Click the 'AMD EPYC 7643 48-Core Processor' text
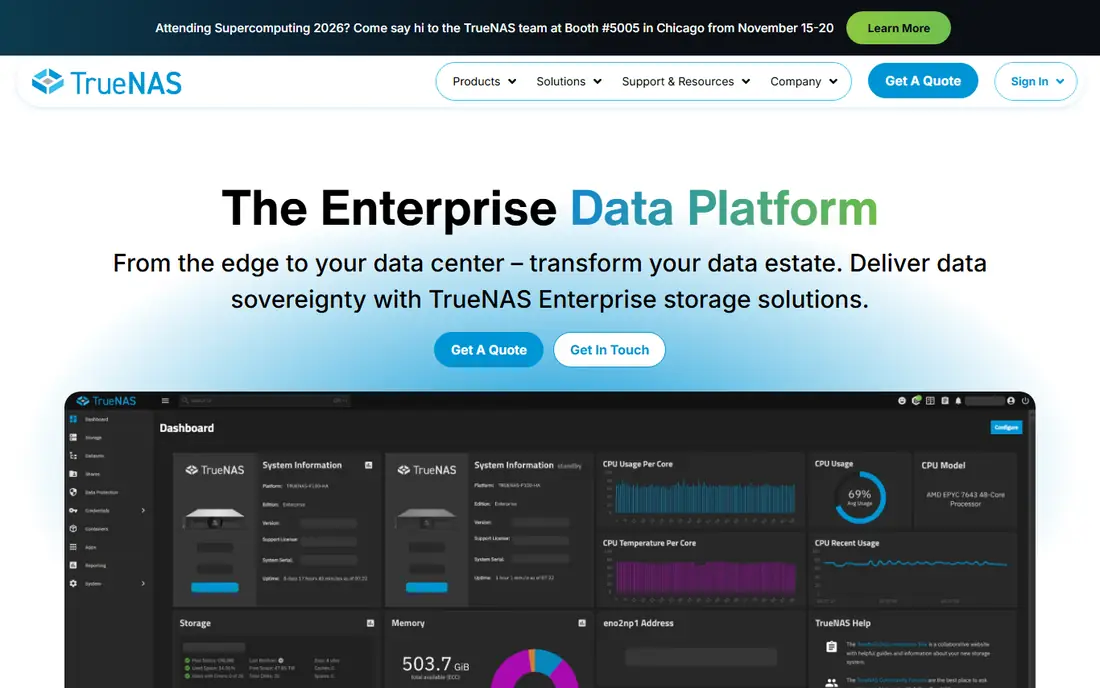Viewport: 1100px width, 688px height. tap(965, 499)
